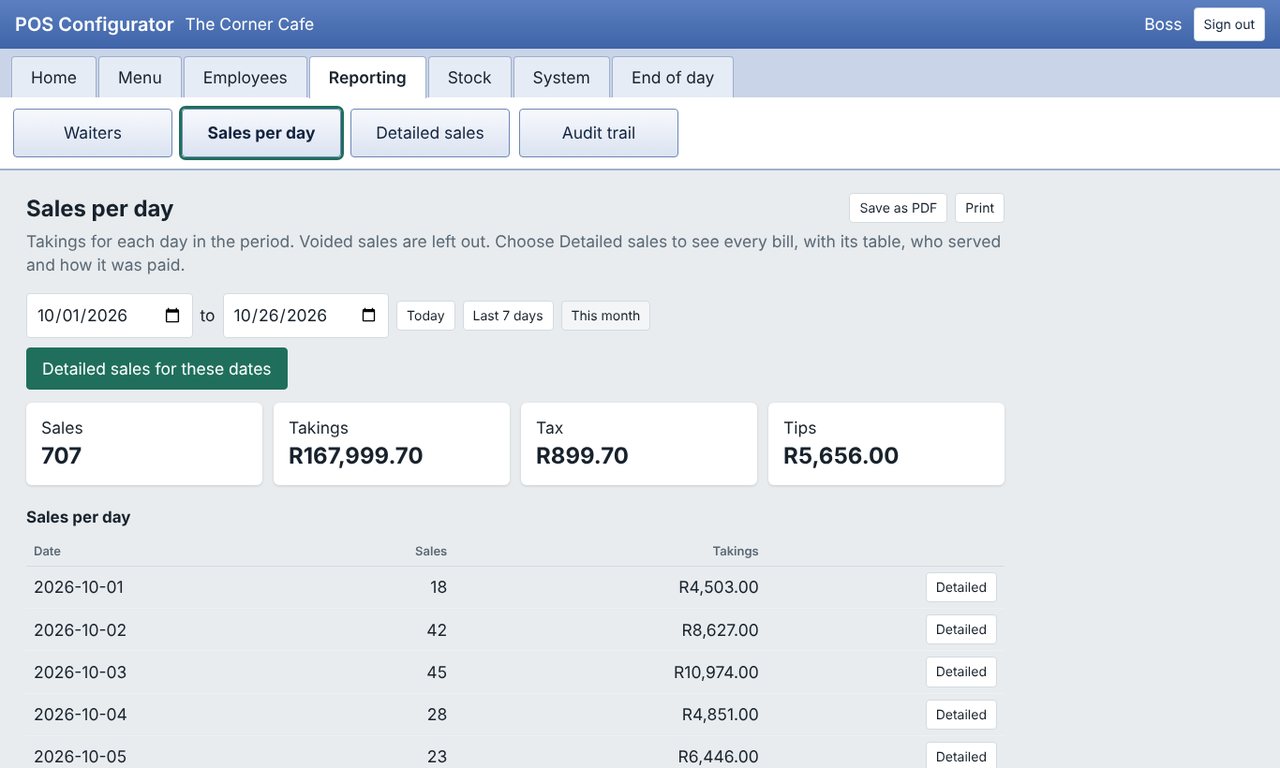The width and height of the screenshot is (1280, 768).
Task: Open the Menu tab
Action: click(140, 78)
